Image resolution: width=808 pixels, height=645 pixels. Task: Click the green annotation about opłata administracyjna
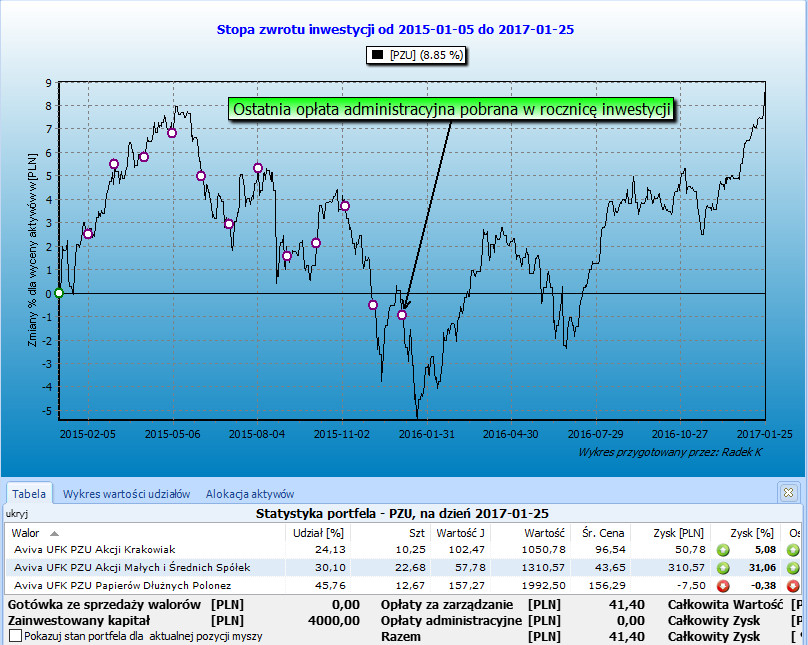pos(452,109)
